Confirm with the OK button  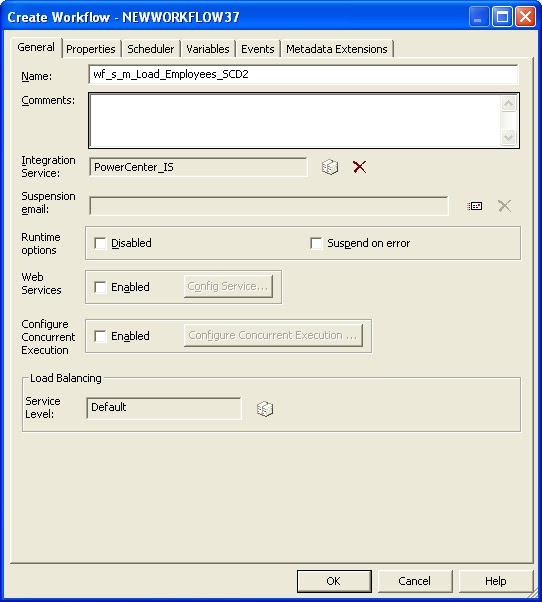(x=334, y=581)
